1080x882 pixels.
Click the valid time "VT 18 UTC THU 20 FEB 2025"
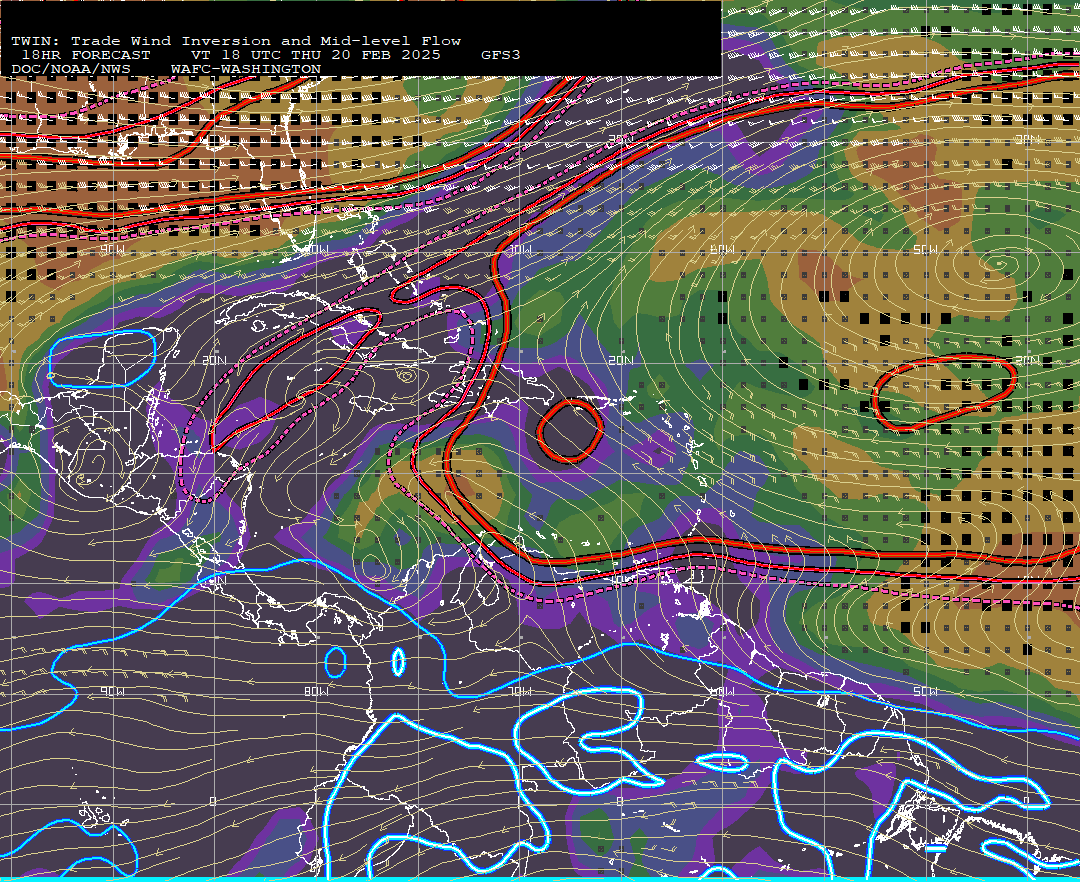tap(315, 55)
